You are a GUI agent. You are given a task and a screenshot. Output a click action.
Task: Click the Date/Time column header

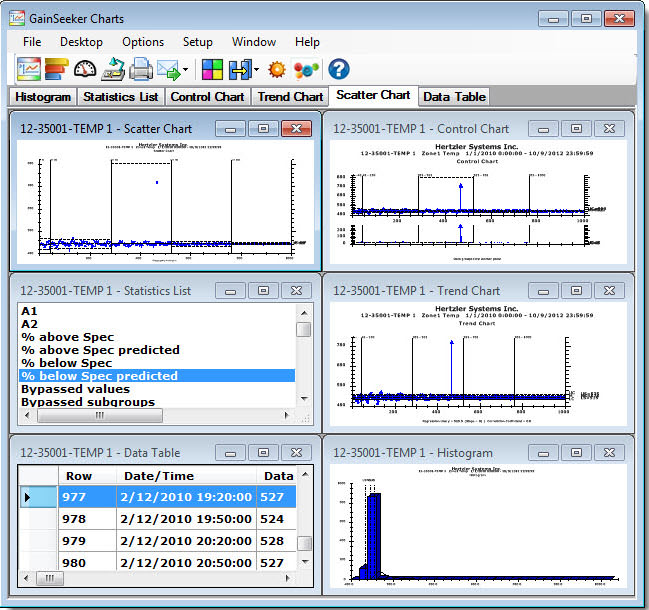click(x=159, y=476)
